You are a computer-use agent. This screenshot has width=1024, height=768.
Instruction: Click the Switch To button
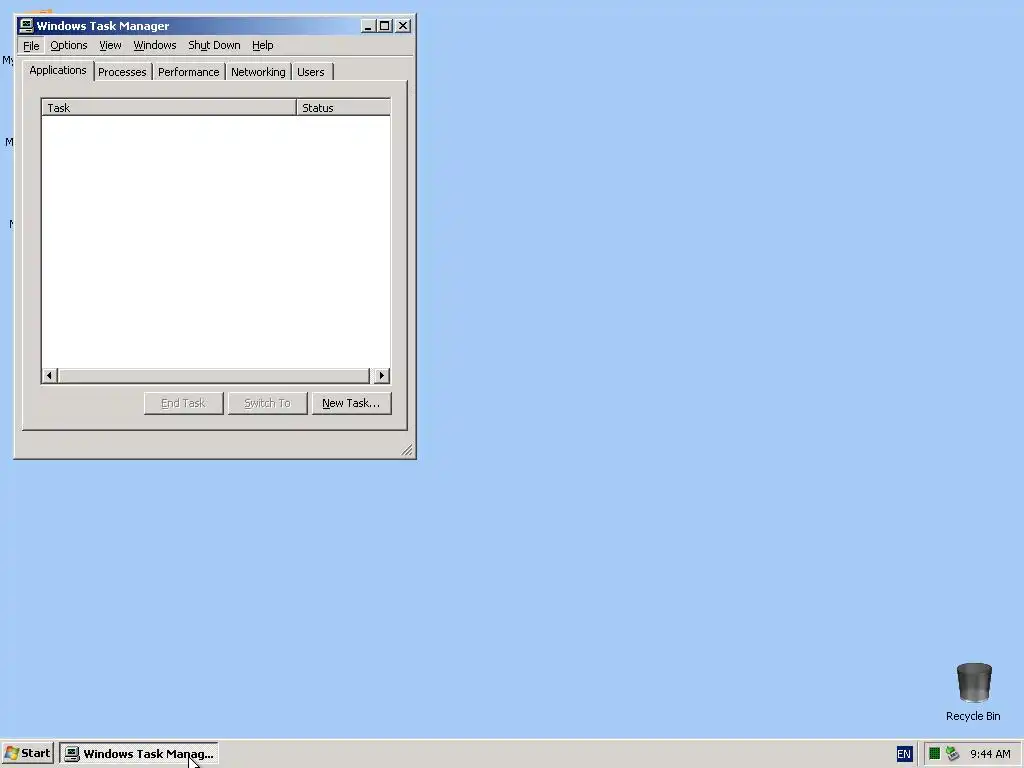tap(267, 403)
